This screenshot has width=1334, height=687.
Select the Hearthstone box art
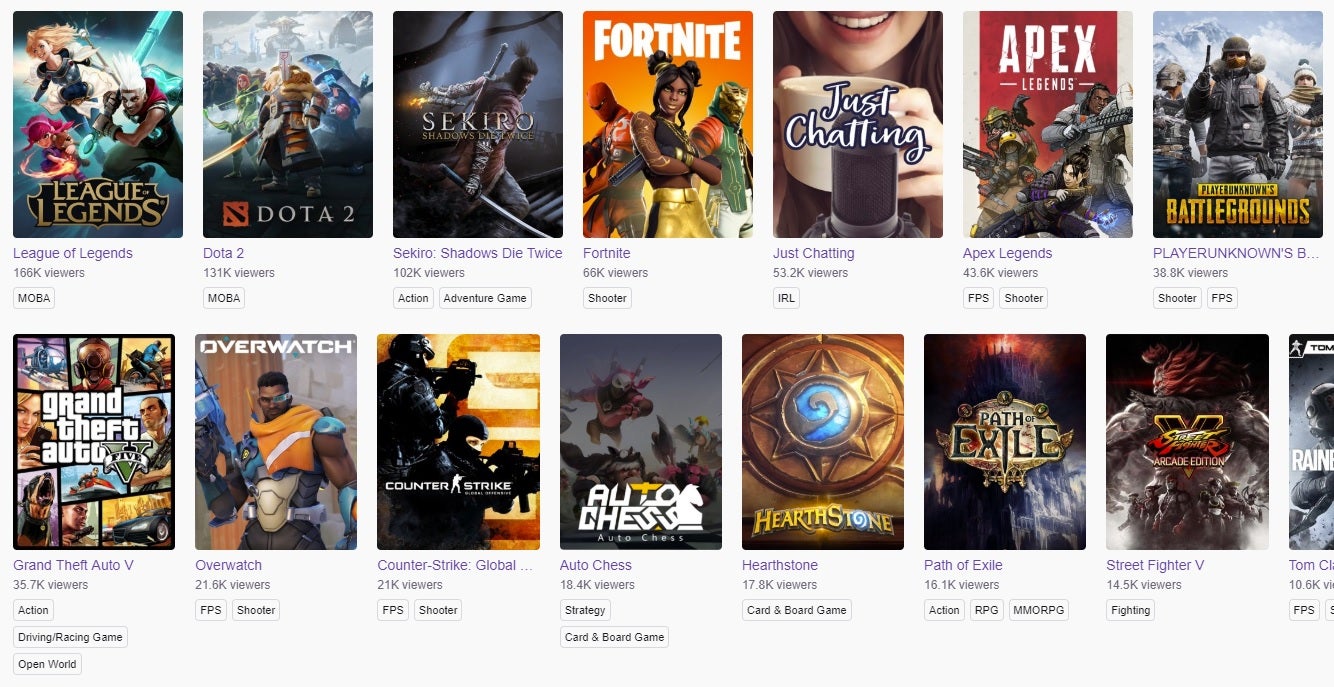[822, 441]
